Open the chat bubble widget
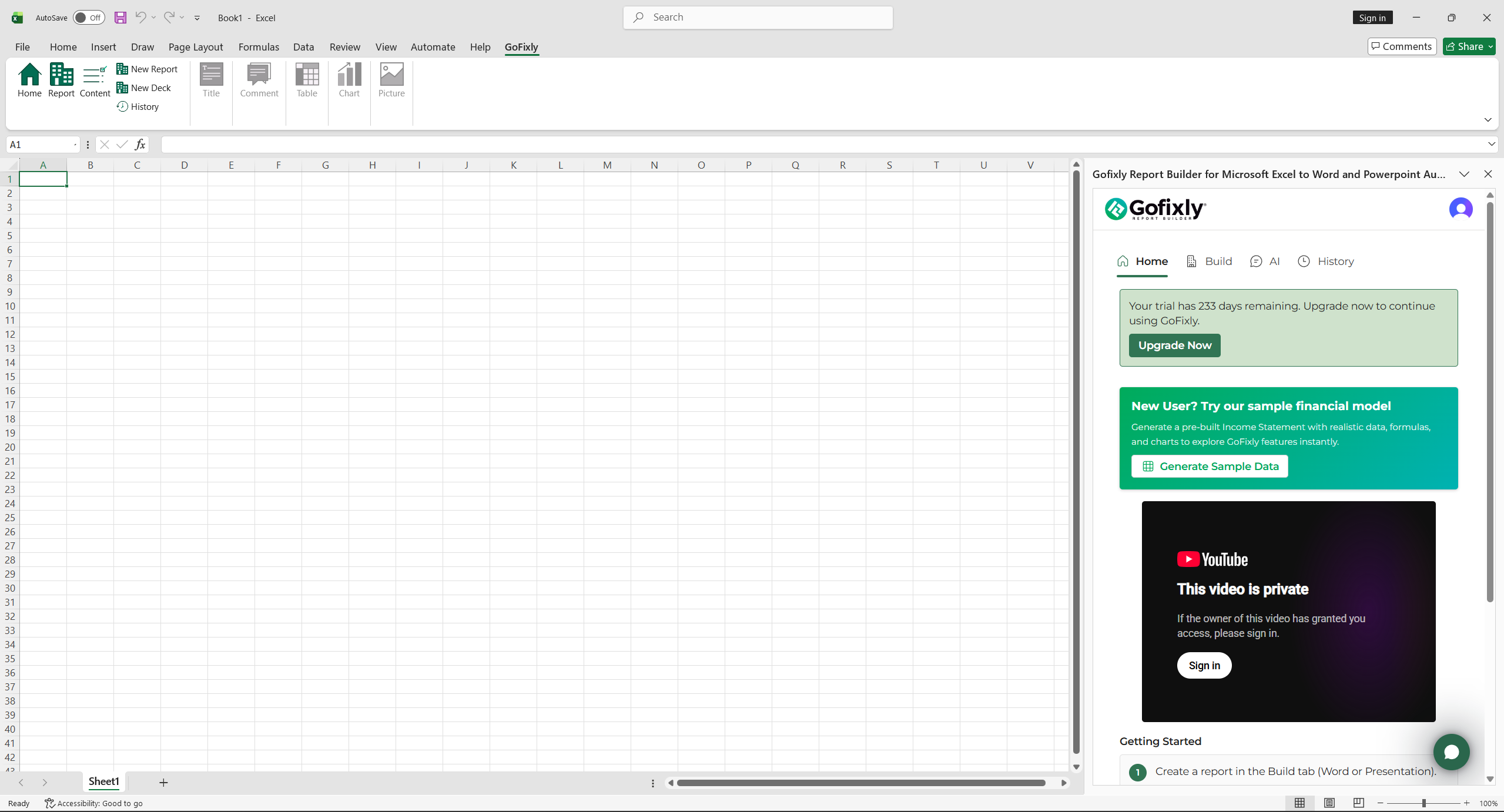This screenshot has width=1504, height=812. point(1451,751)
